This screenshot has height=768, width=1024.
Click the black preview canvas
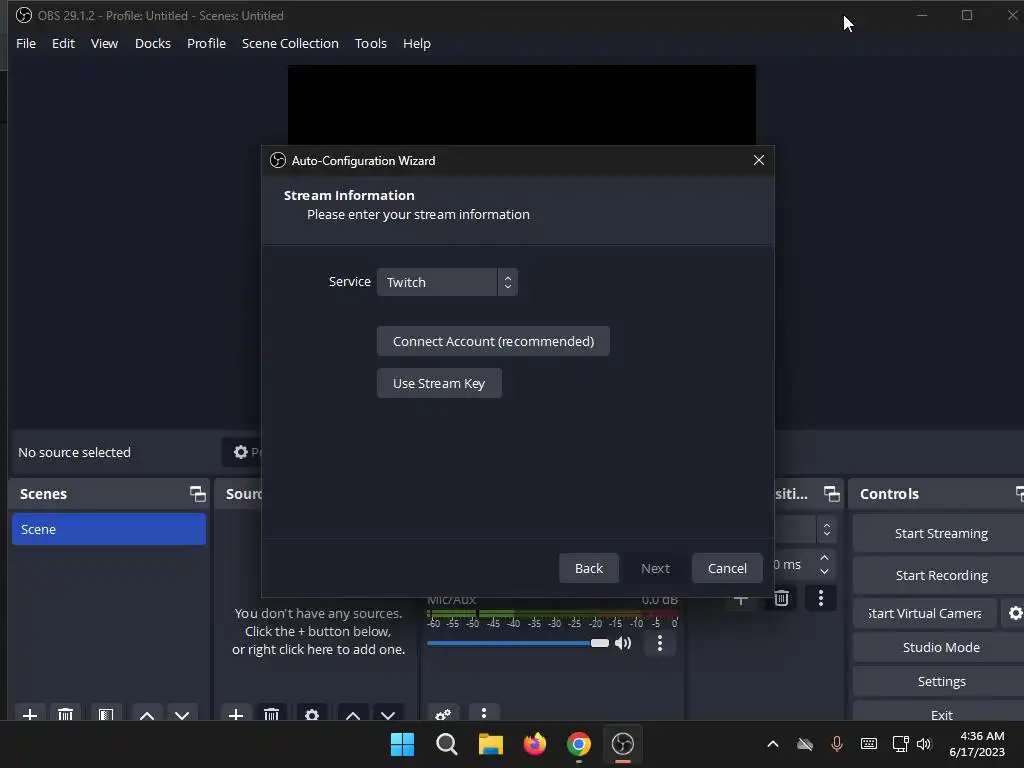(521, 104)
